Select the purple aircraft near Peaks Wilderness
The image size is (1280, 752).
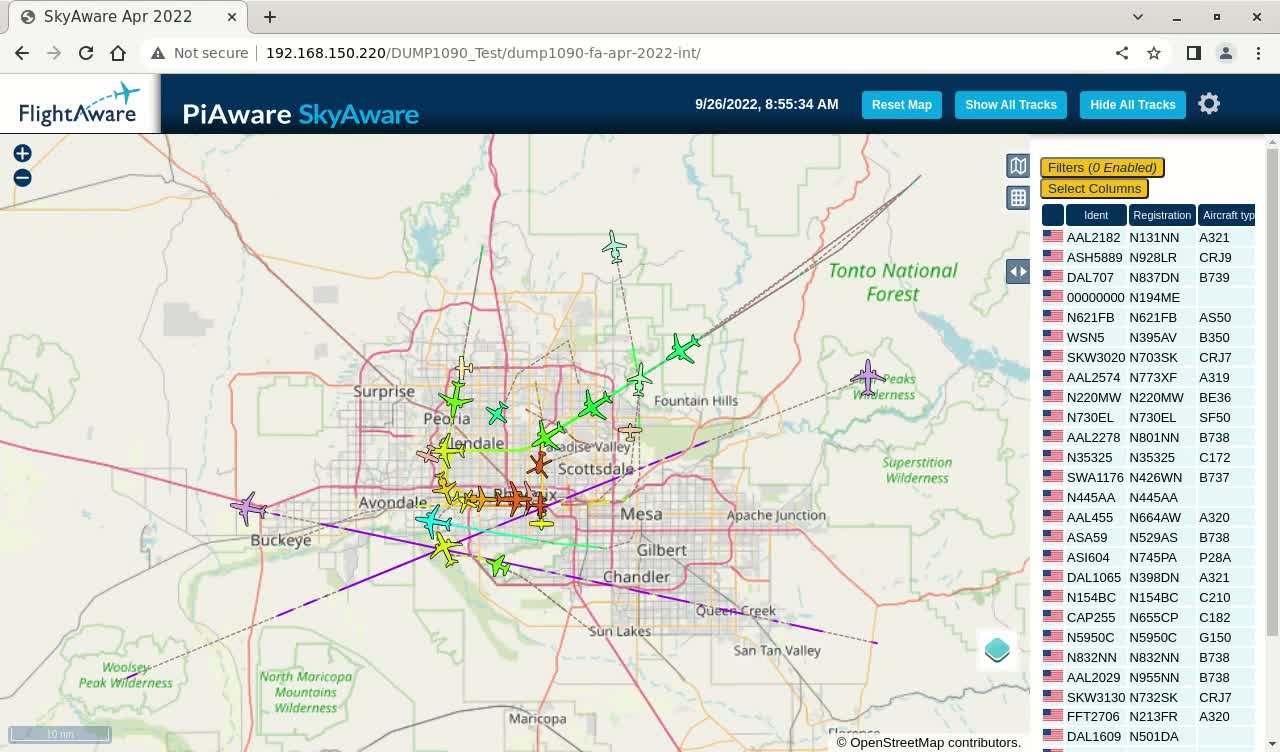868,377
